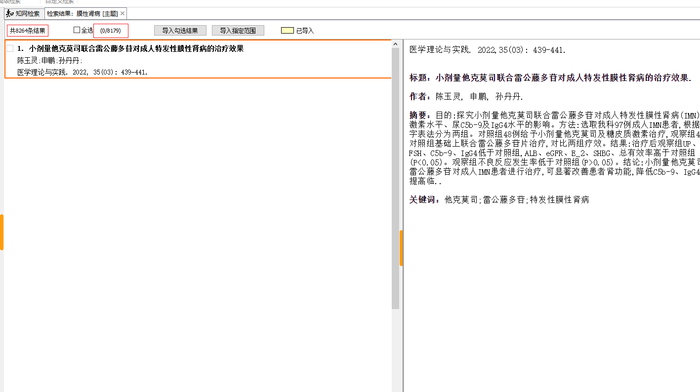Close the 检索结果 膜性肾病 tab
700x392 pixels.
pos(123,14)
